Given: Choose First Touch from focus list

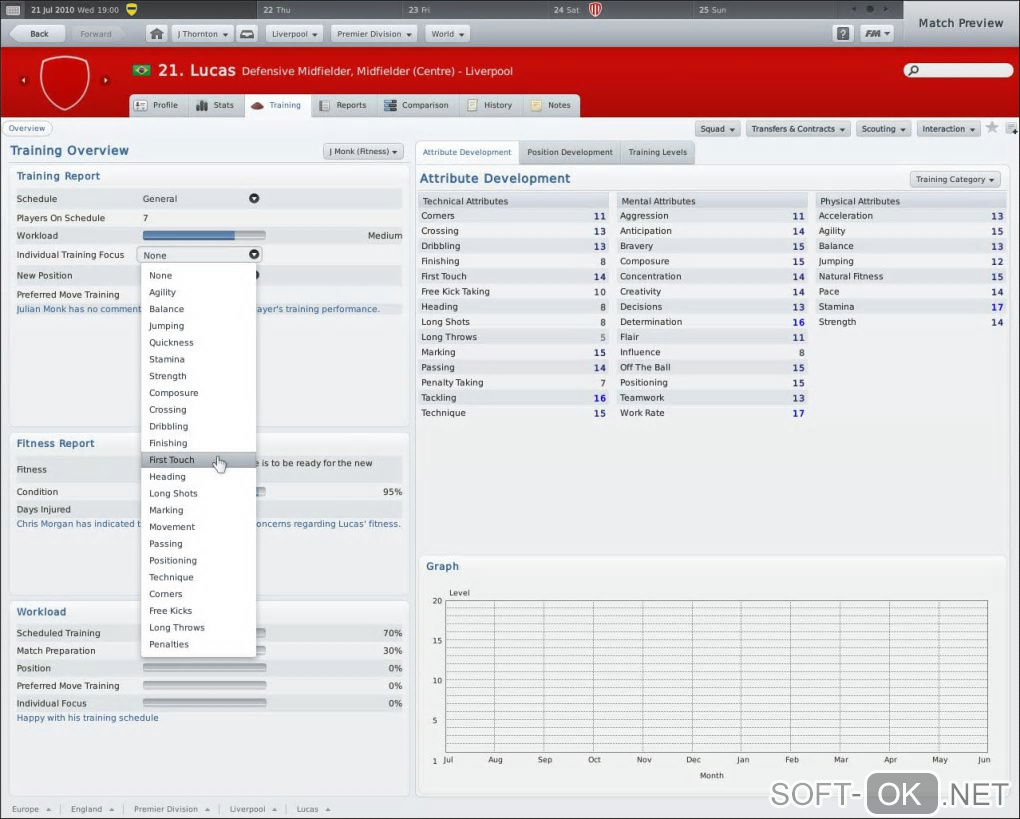Looking at the screenshot, I should (x=199, y=460).
